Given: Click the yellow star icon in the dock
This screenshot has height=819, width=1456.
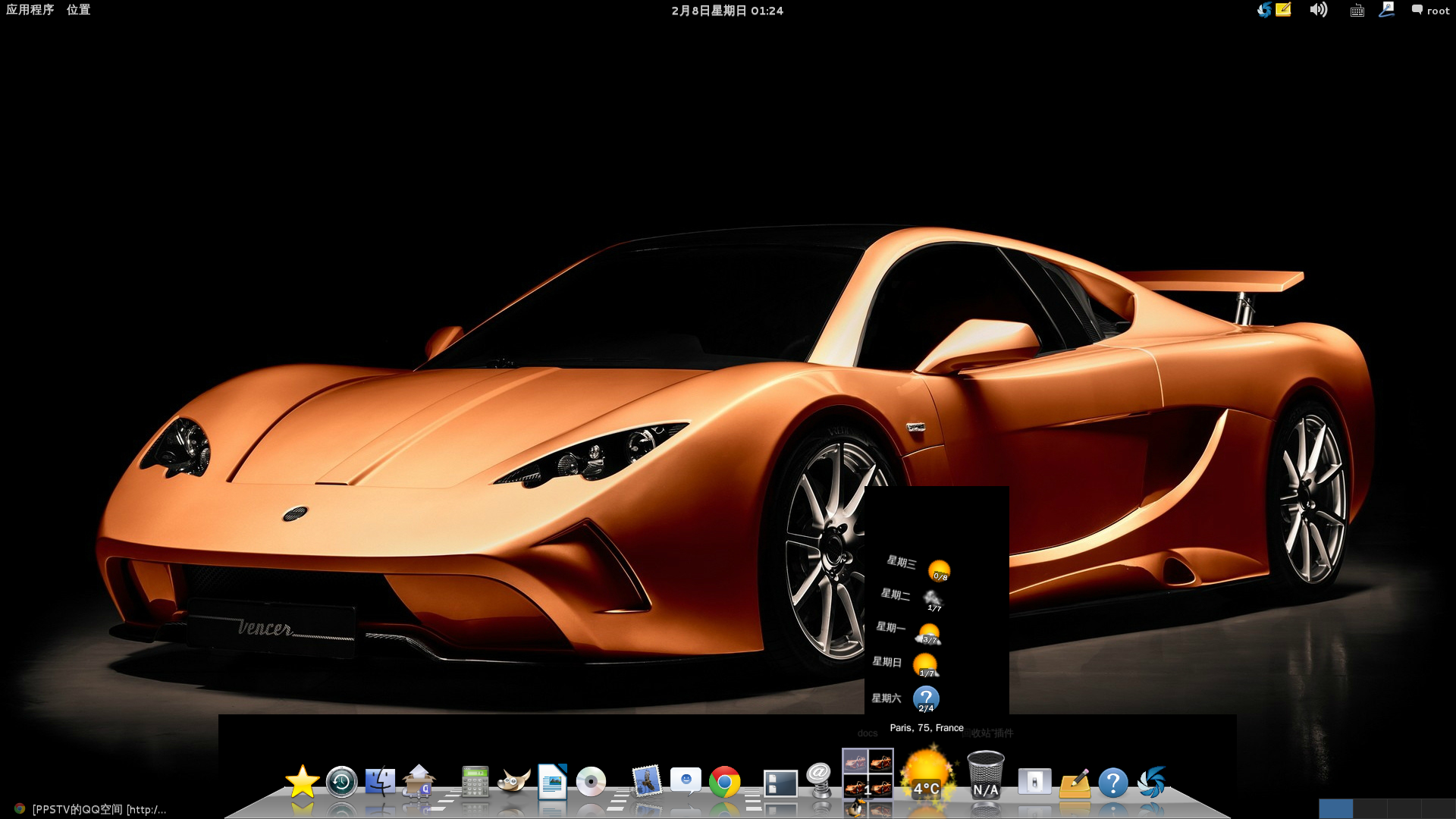Looking at the screenshot, I should [302, 782].
